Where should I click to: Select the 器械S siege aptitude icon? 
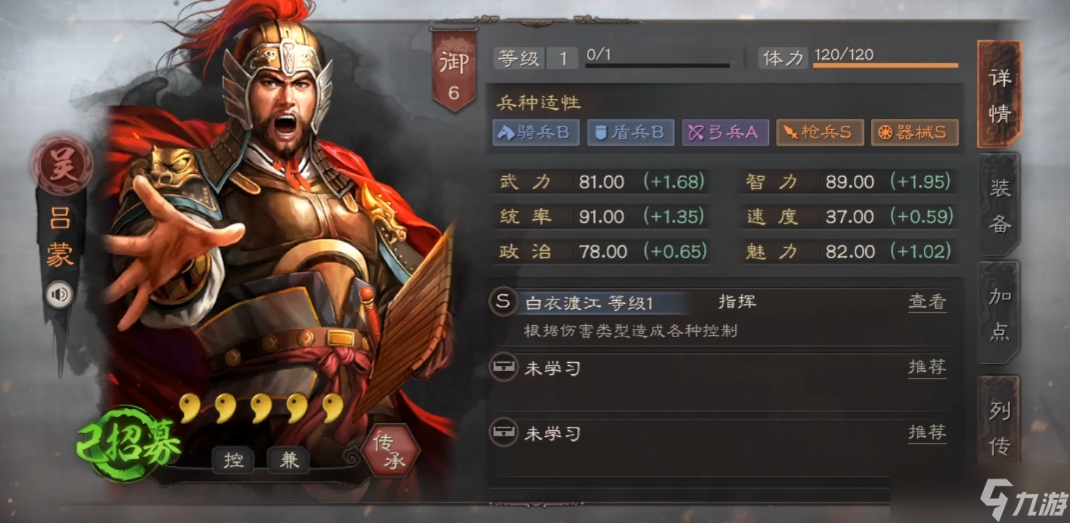tap(914, 132)
